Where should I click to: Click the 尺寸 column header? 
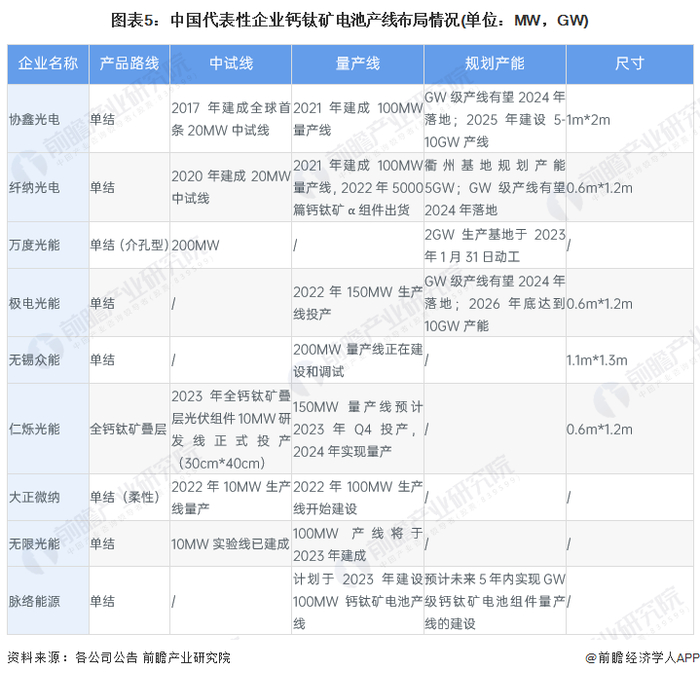click(630, 64)
